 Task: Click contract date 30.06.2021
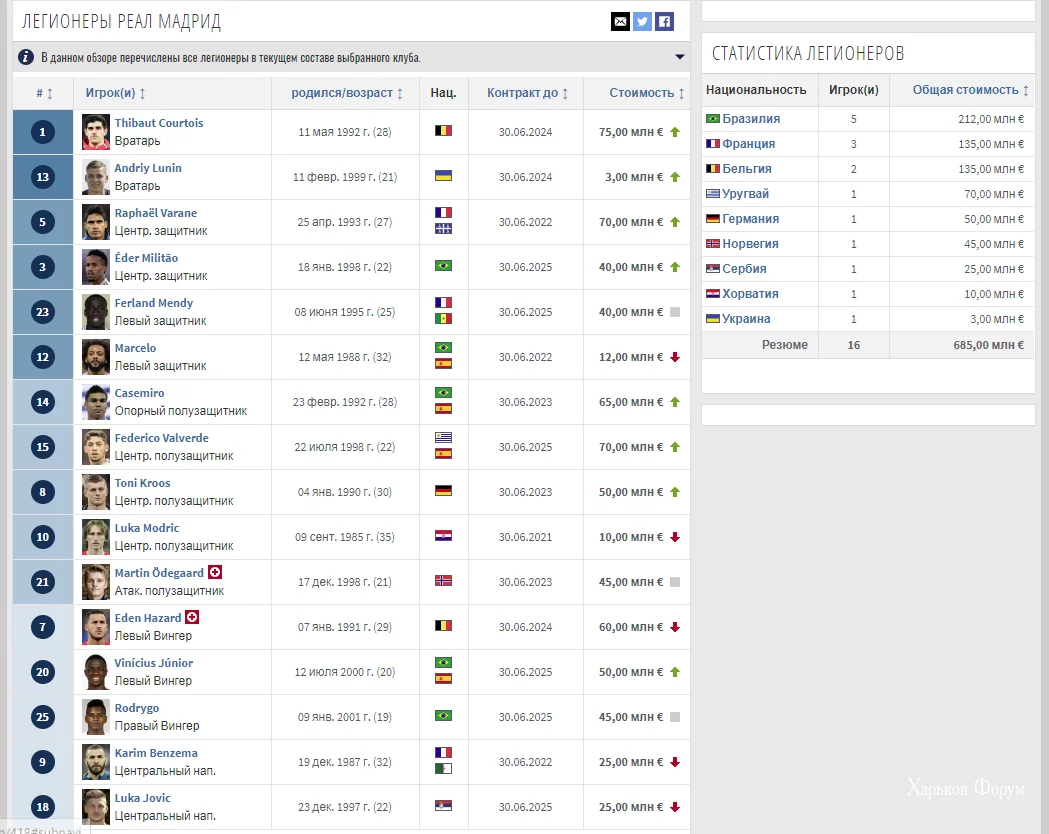click(525, 537)
